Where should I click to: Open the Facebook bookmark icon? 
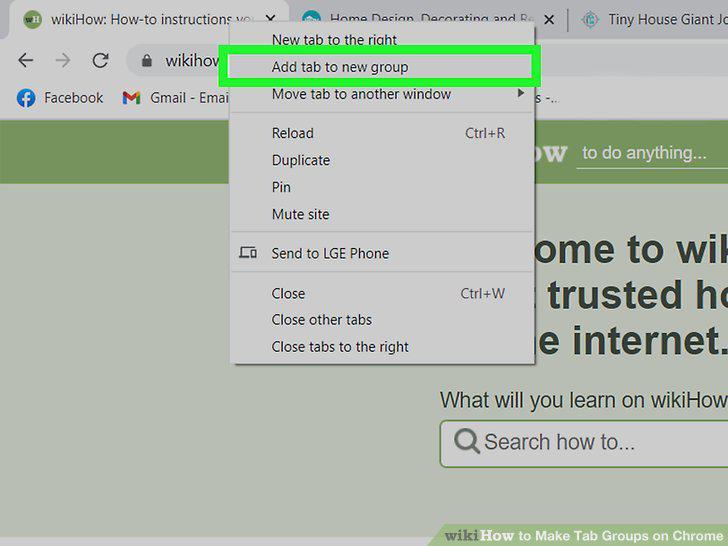point(26,98)
